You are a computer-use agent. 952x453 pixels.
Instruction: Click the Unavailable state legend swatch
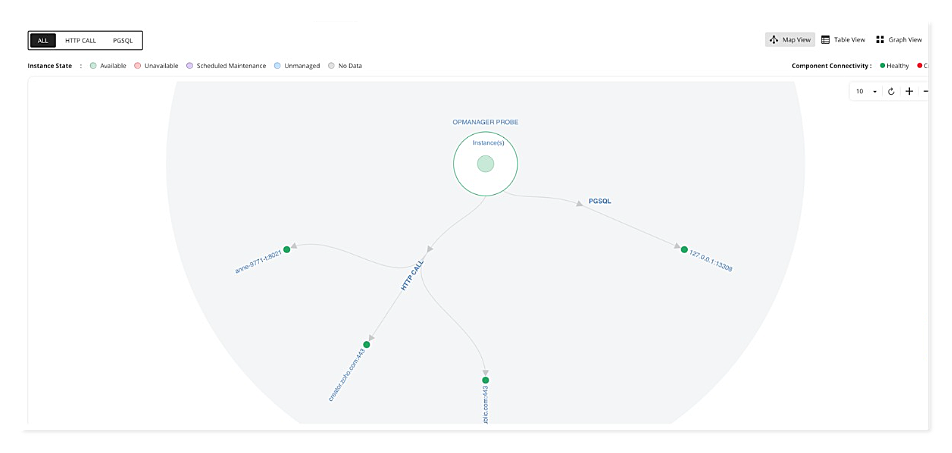pyautogui.click(x=137, y=66)
